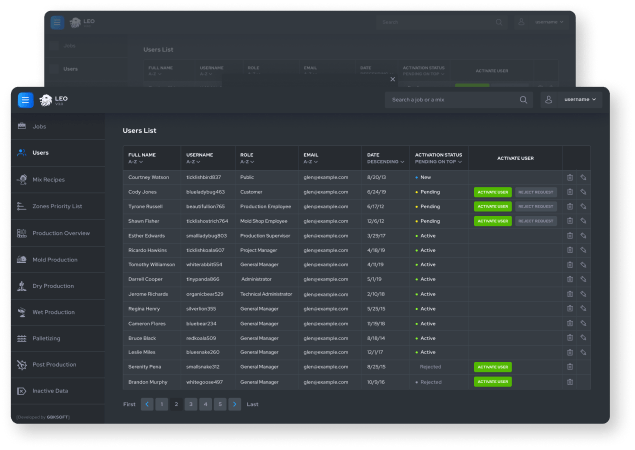The width and height of the screenshot is (635, 450).
Task: Sort by Username A-Z dropdown
Action: [193, 162]
